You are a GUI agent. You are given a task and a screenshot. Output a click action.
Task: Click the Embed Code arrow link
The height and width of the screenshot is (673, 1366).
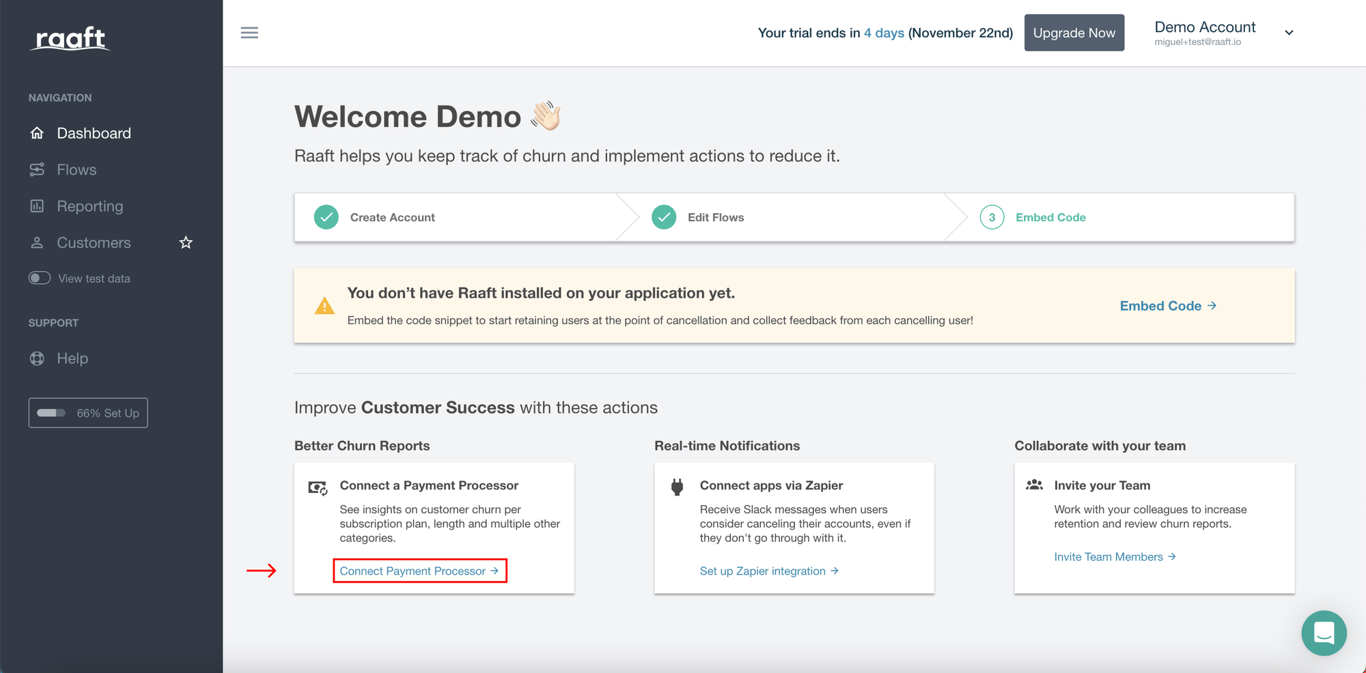tap(1168, 306)
